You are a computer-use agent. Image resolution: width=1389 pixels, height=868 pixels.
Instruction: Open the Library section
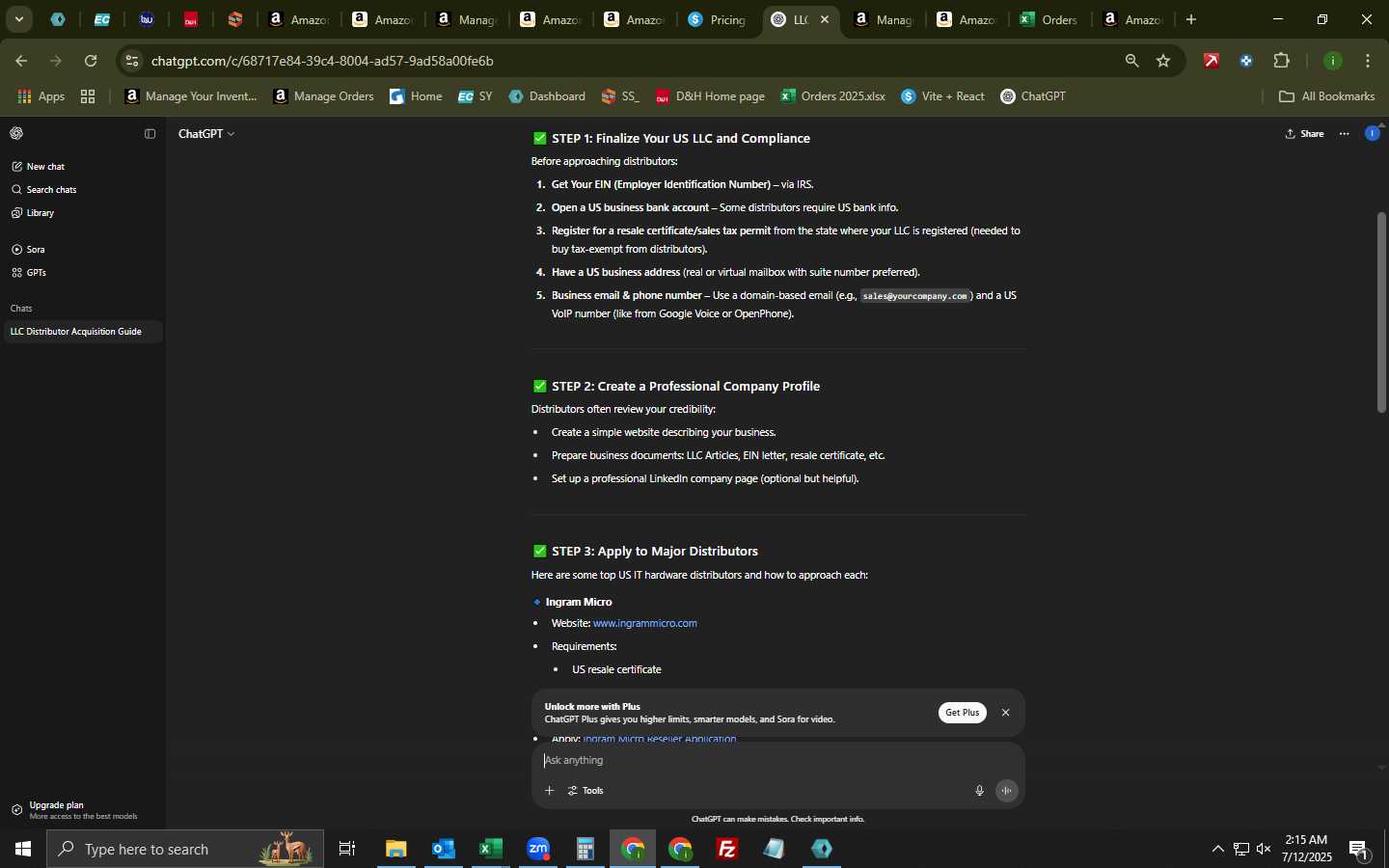coord(33,213)
